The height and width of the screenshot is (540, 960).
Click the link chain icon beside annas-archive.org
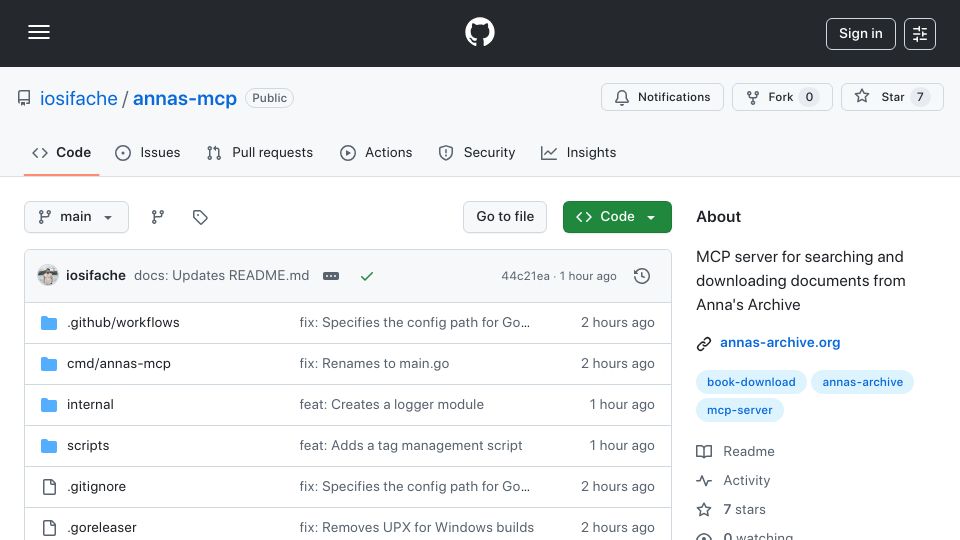point(704,343)
